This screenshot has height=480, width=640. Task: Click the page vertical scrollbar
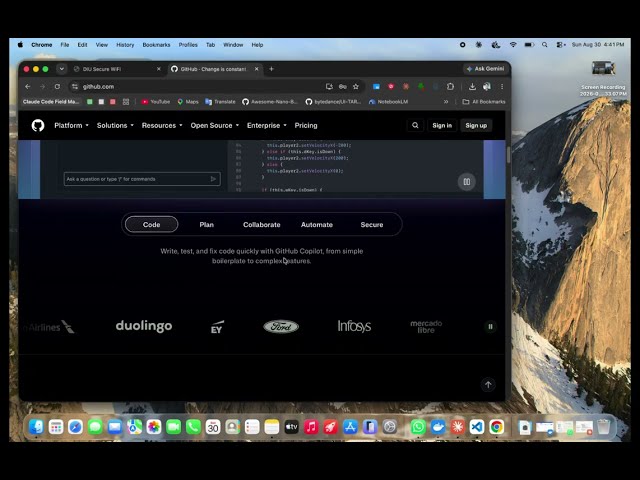(x=508, y=155)
